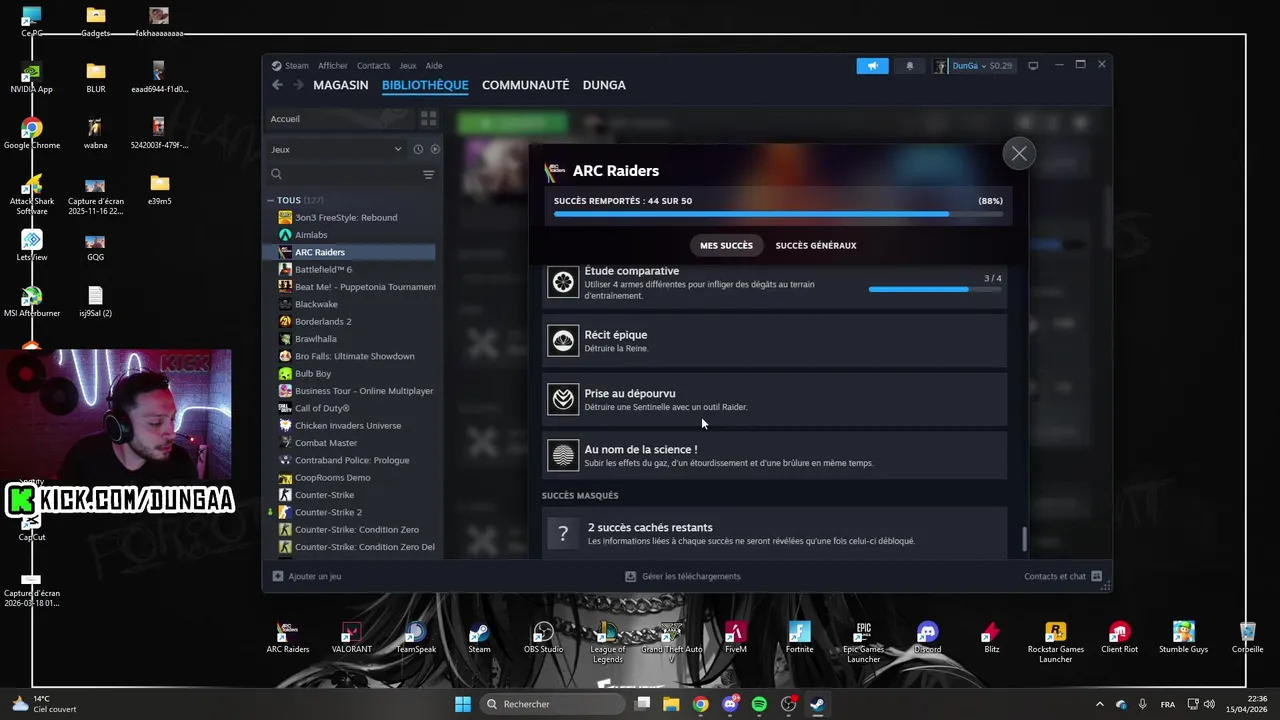1280x720 pixels.
Task: Open Gérer les téléchargements
Action: (683, 576)
